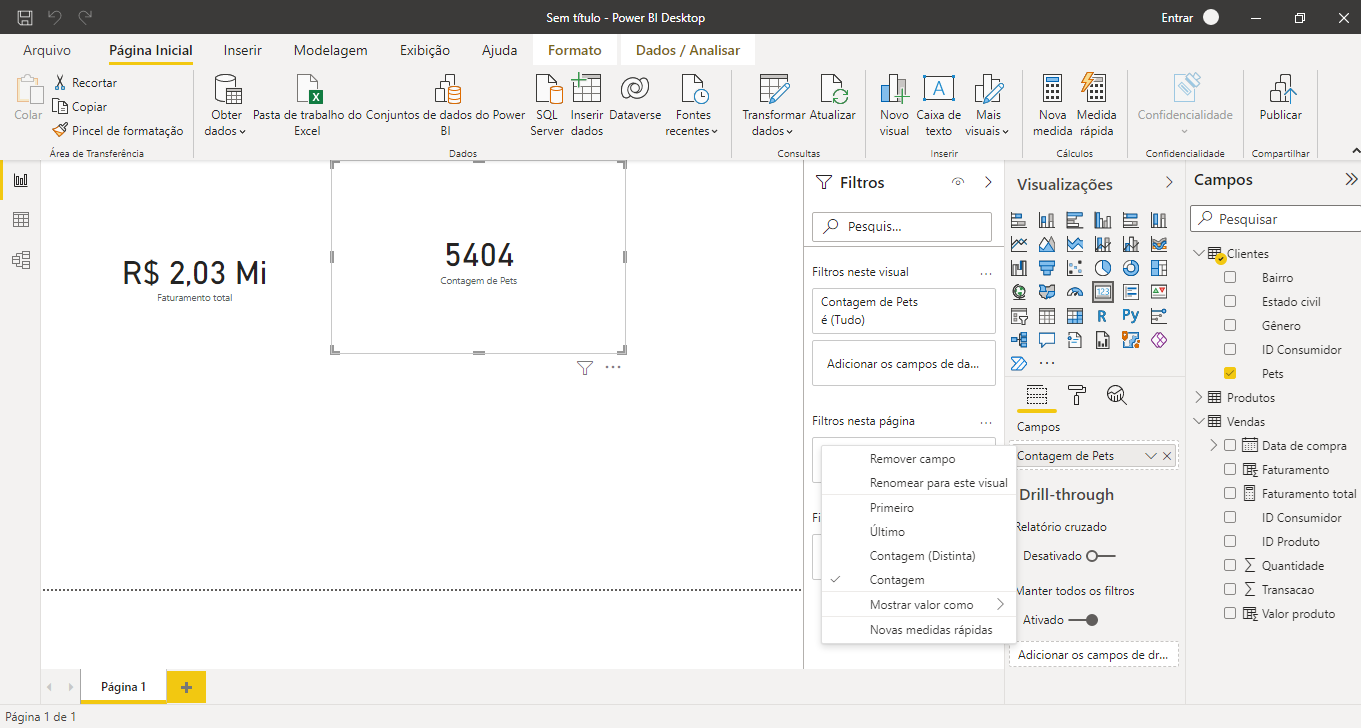Open the Fontes recentes dropdown
The height and width of the screenshot is (728, 1361).
[693, 106]
